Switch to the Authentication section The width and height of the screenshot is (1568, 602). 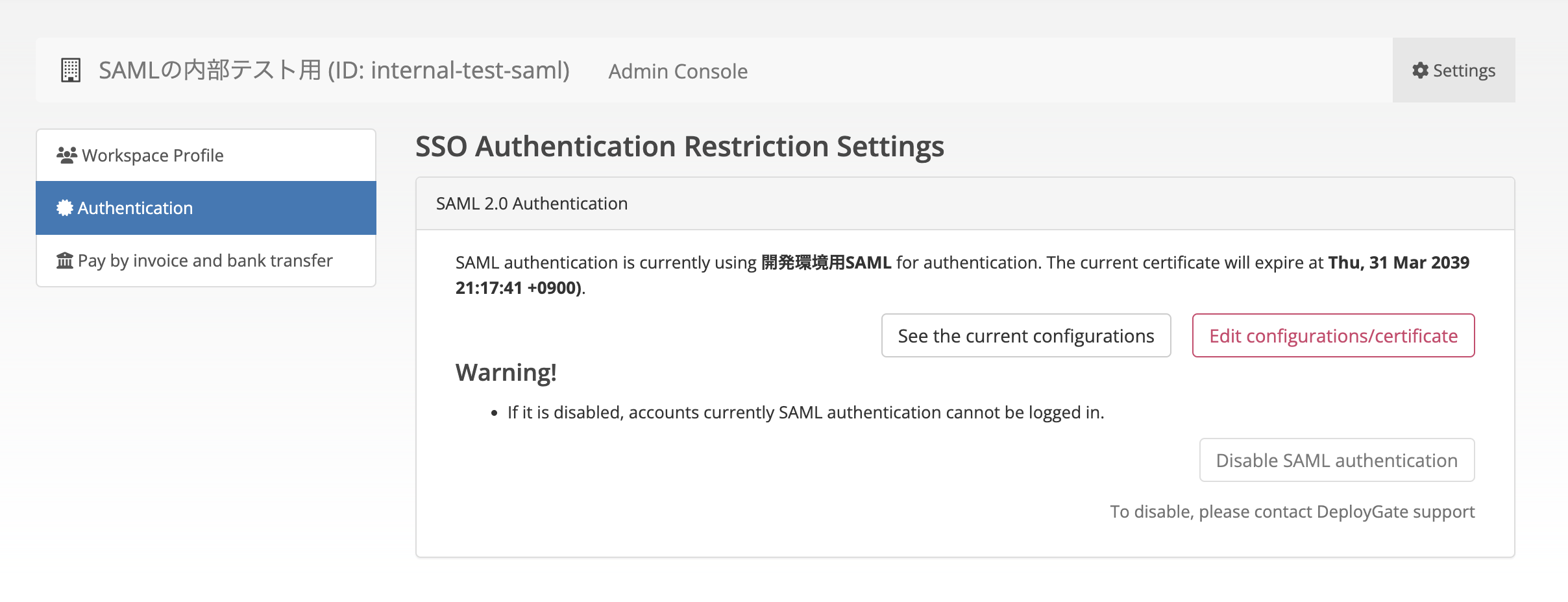coord(135,208)
